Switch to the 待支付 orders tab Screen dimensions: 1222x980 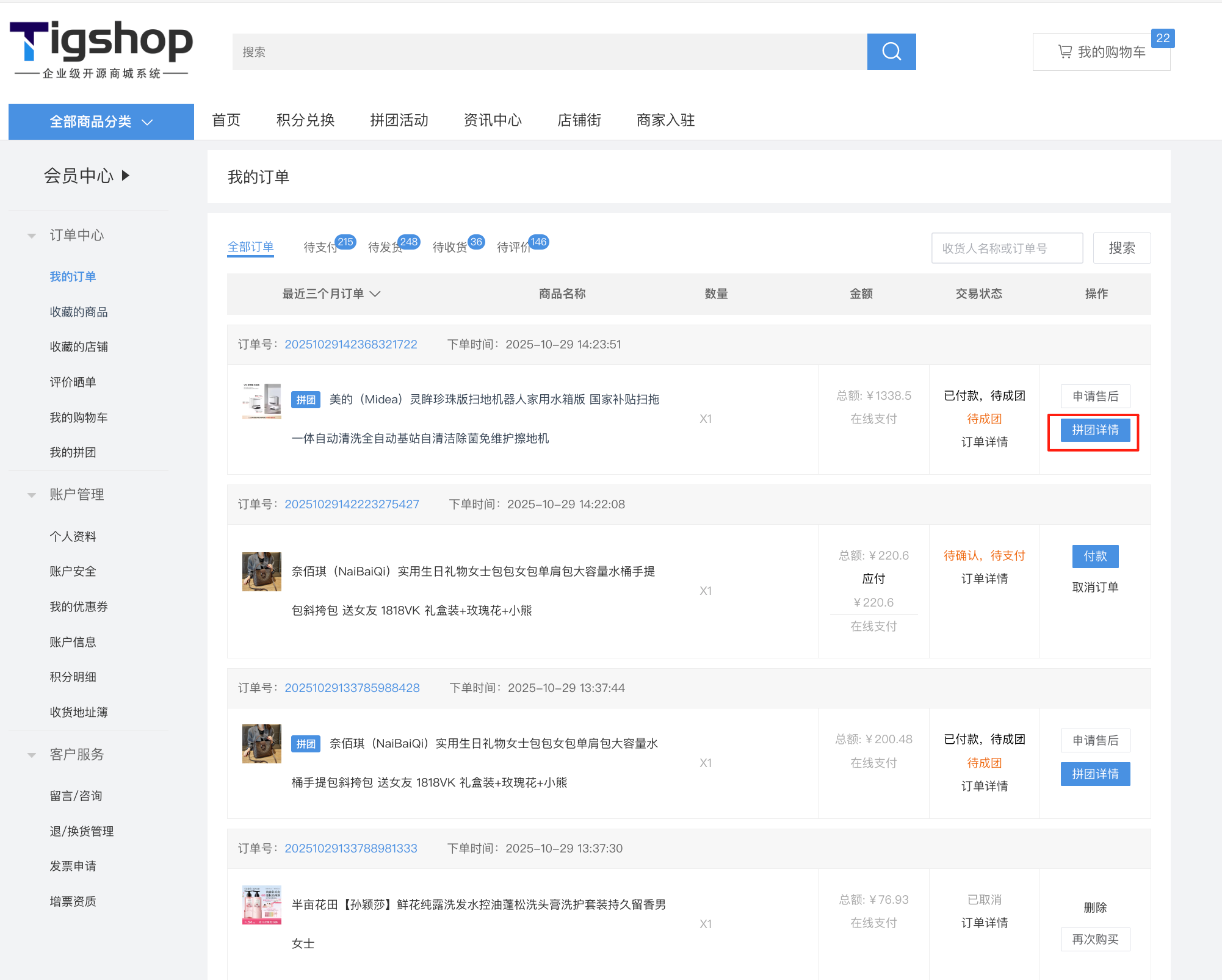(x=320, y=247)
